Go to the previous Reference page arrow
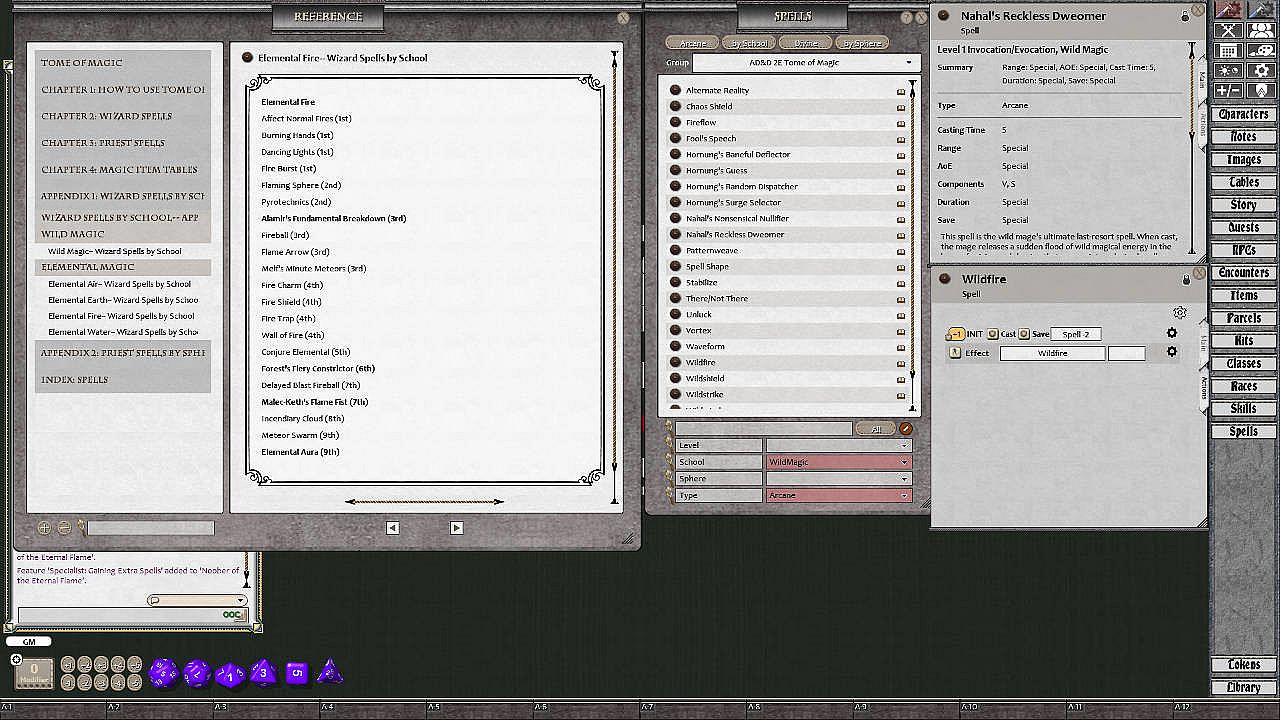 (x=392, y=528)
